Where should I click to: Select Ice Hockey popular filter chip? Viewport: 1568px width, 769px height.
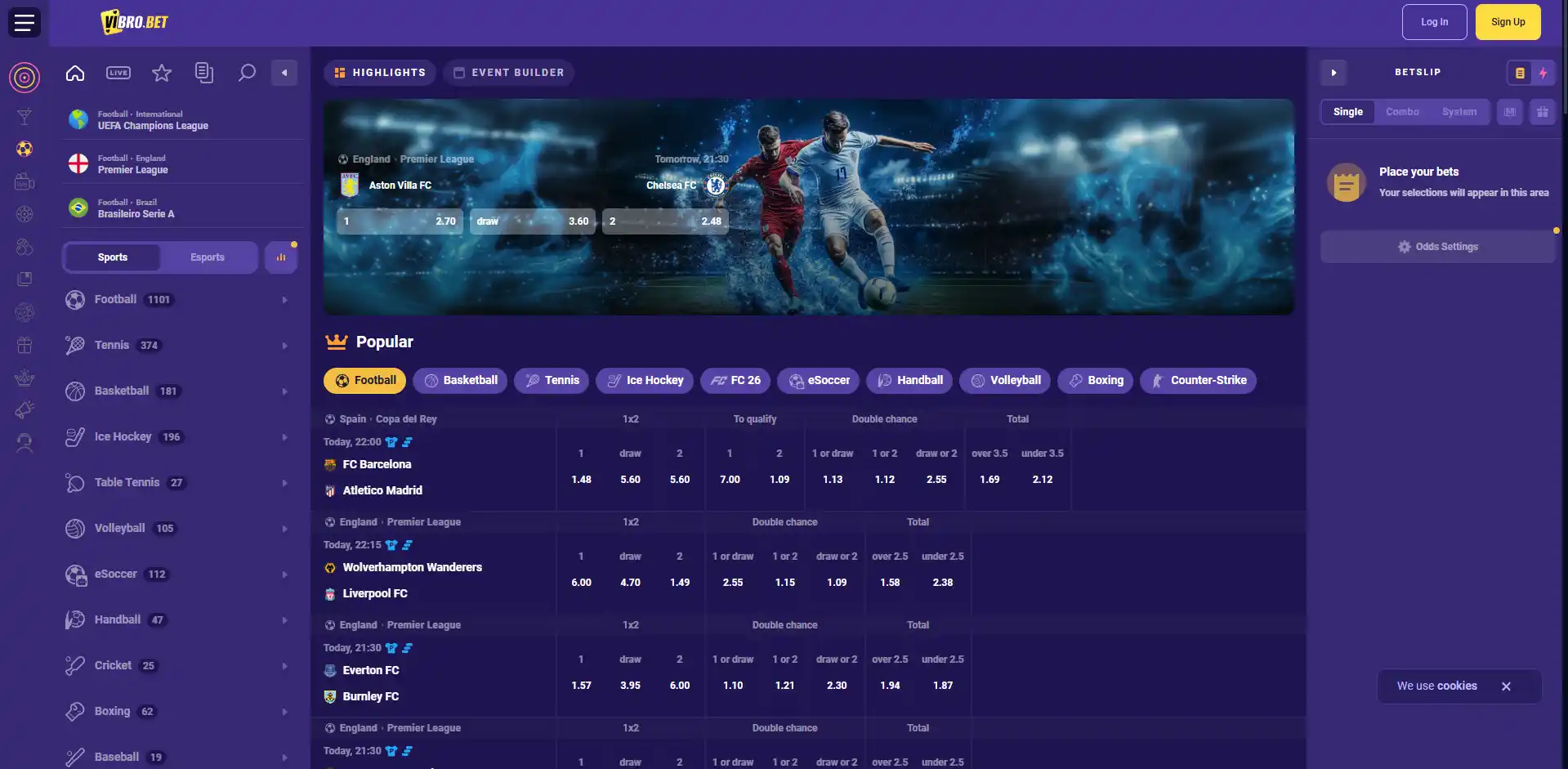tap(645, 381)
